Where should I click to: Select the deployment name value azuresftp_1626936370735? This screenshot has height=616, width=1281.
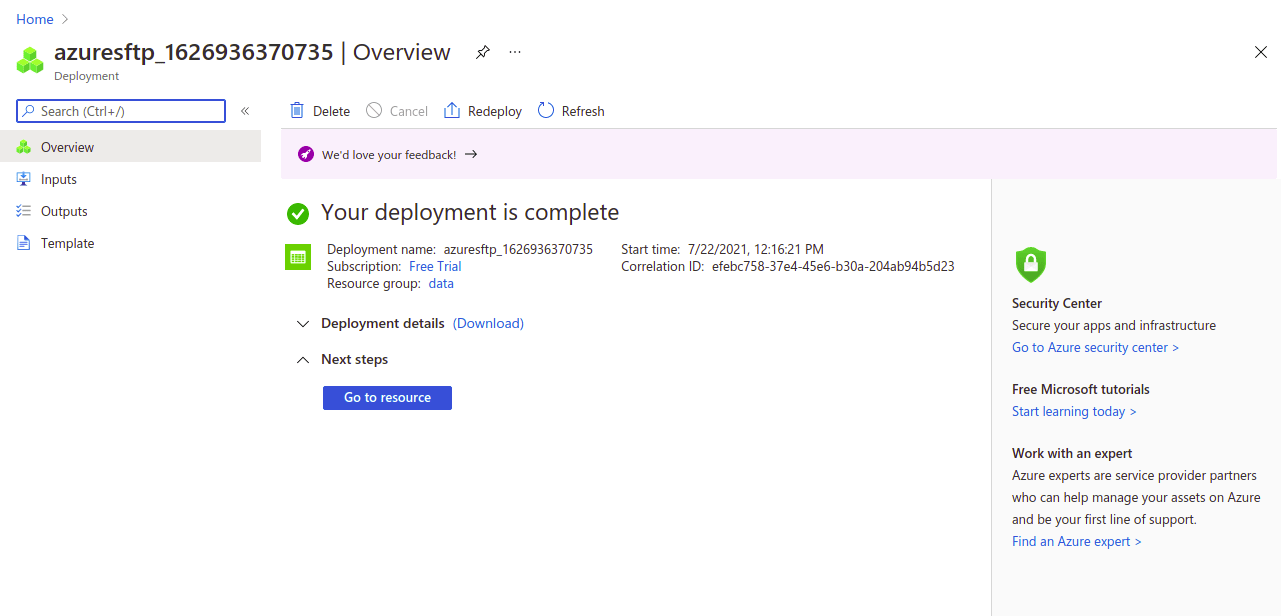pyautogui.click(x=518, y=249)
